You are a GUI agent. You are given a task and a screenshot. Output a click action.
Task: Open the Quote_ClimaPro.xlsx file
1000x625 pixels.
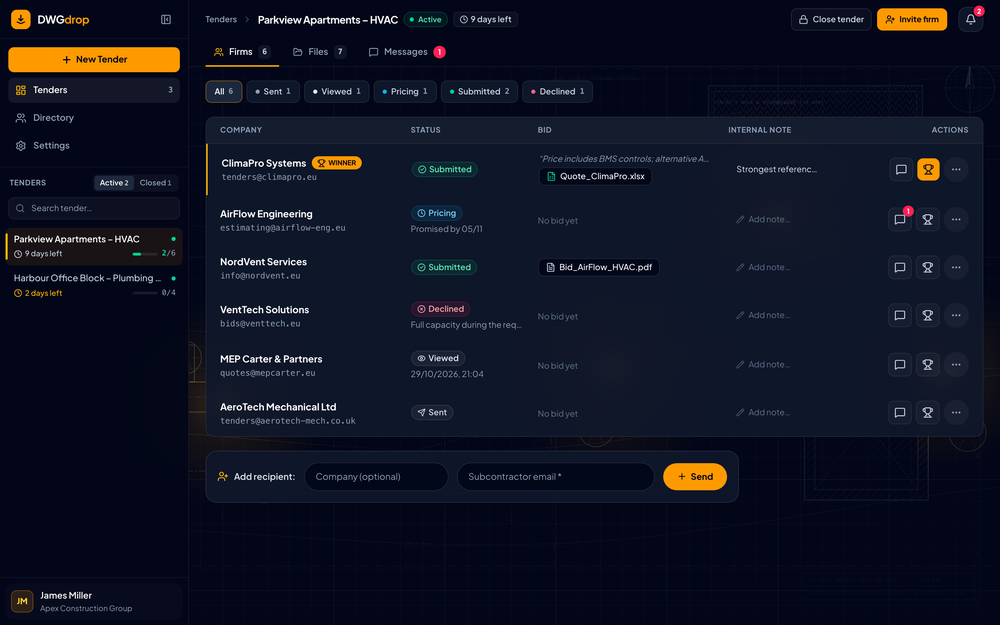(595, 177)
